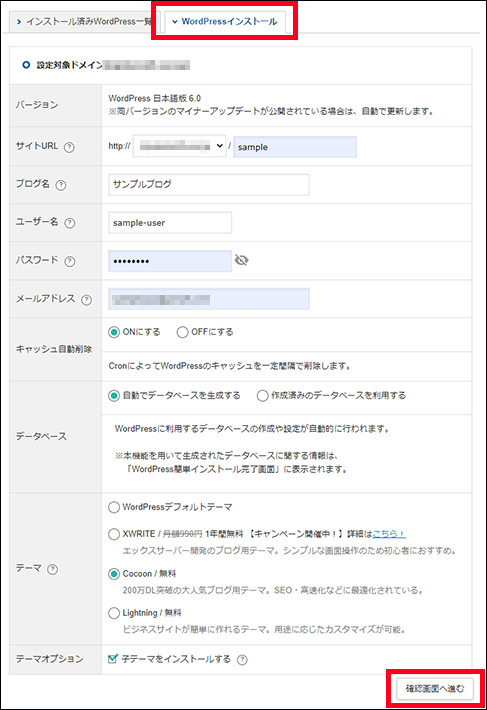Choose 自動でデータベースを生成する option

click(x=114, y=396)
